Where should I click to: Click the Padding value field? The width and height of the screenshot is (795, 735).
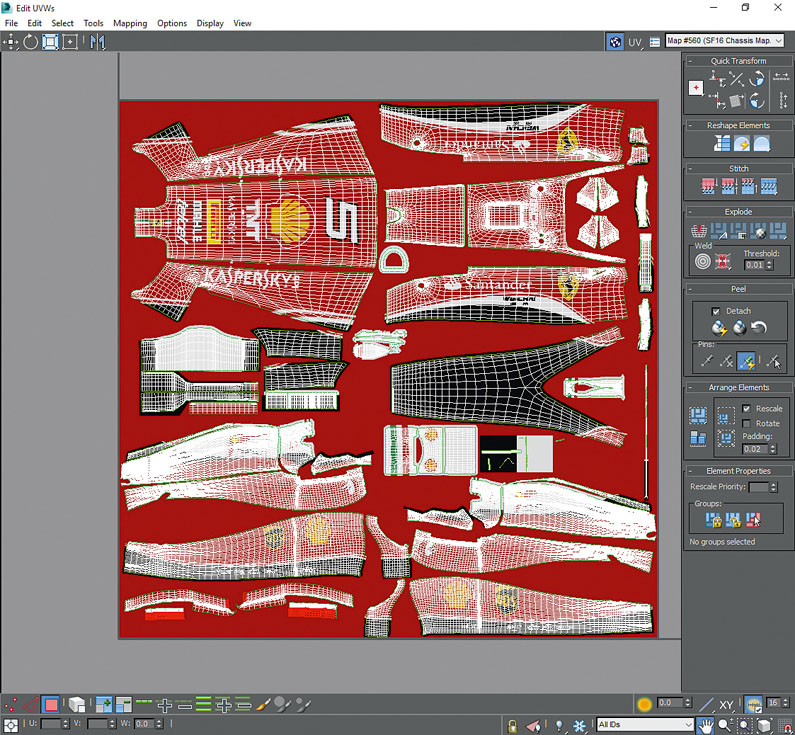click(x=754, y=449)
